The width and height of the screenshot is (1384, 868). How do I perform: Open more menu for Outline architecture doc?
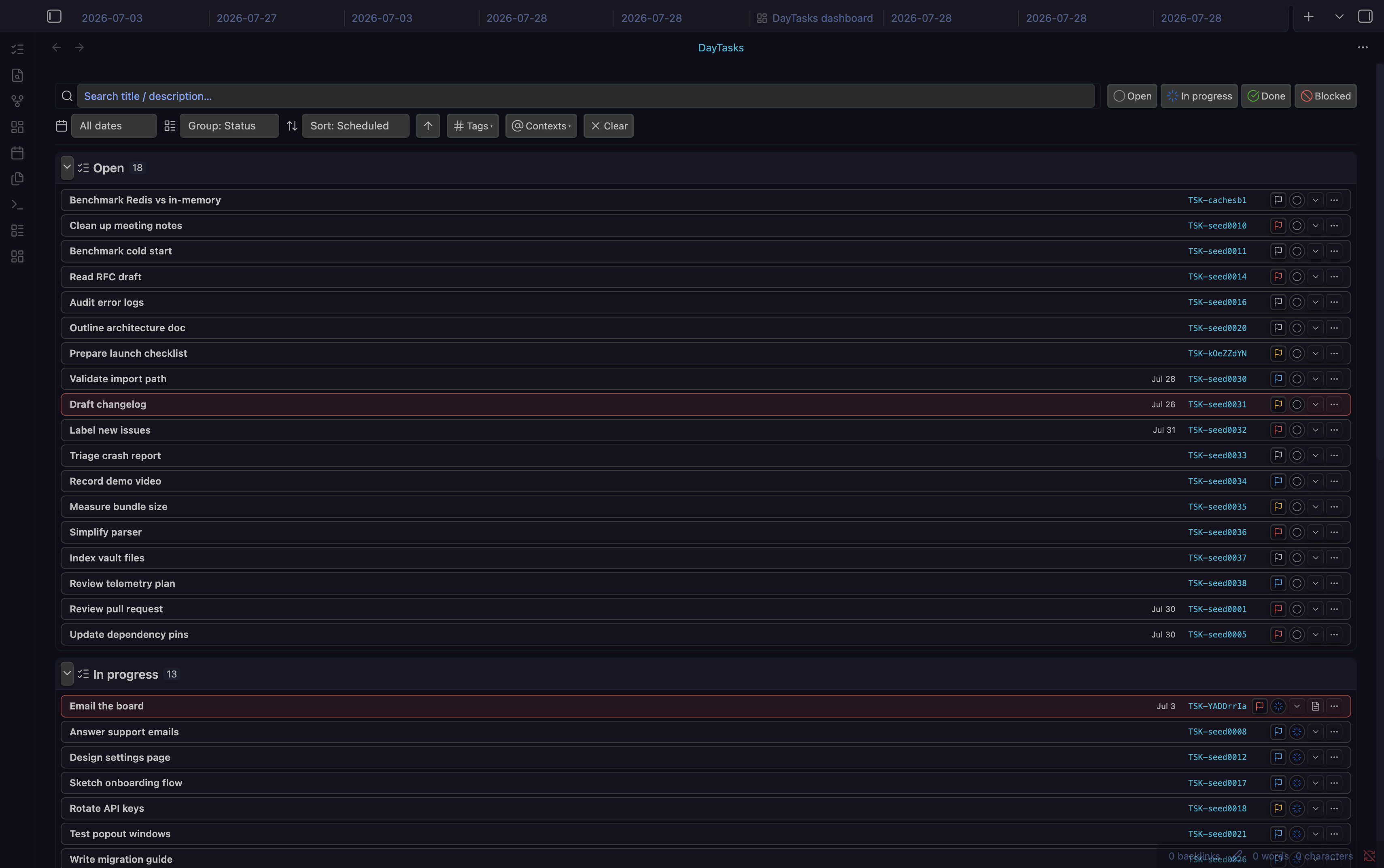tap(1333, 328)
